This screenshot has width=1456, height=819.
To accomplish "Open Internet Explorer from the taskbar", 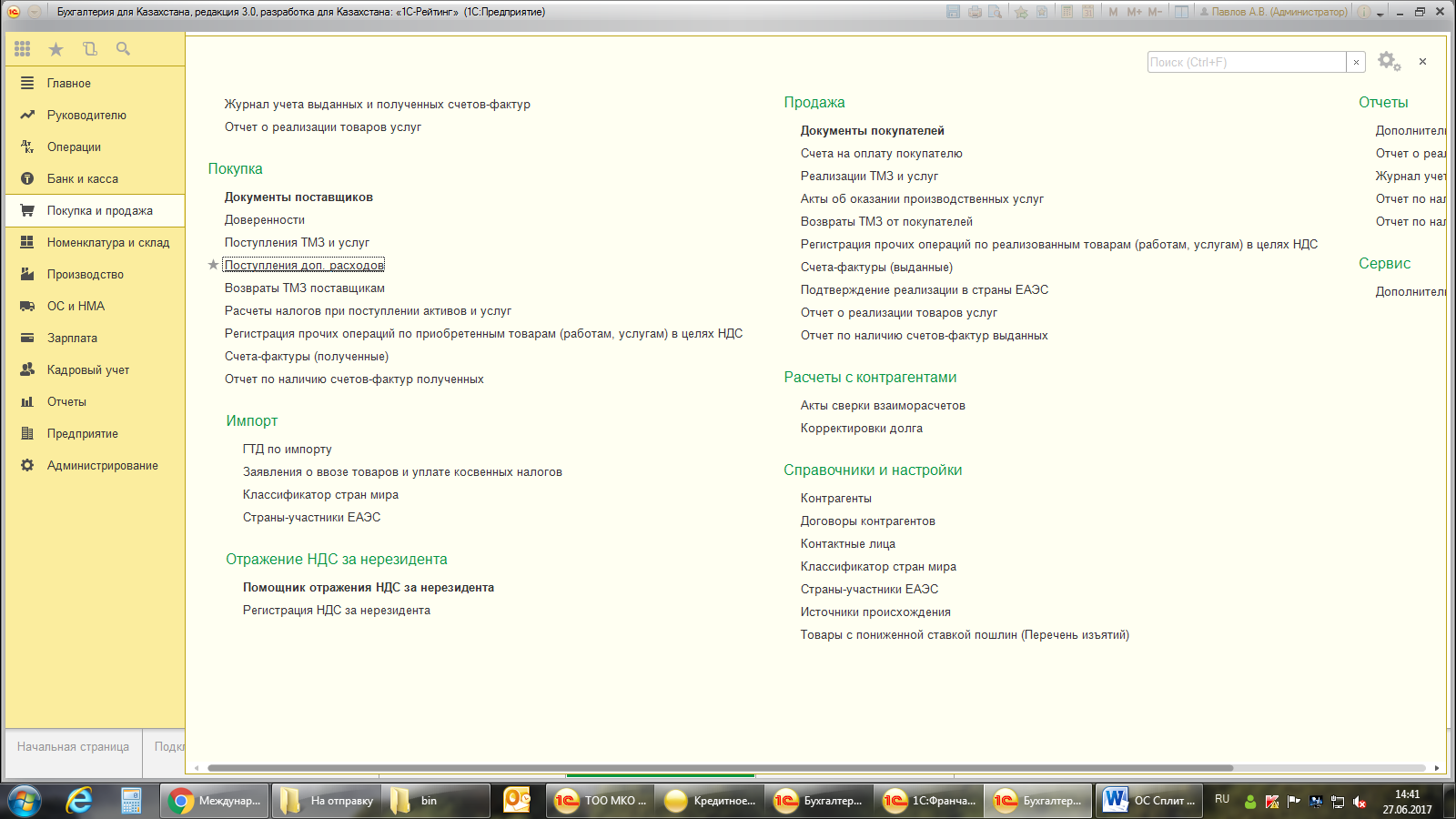I will 80,801.
